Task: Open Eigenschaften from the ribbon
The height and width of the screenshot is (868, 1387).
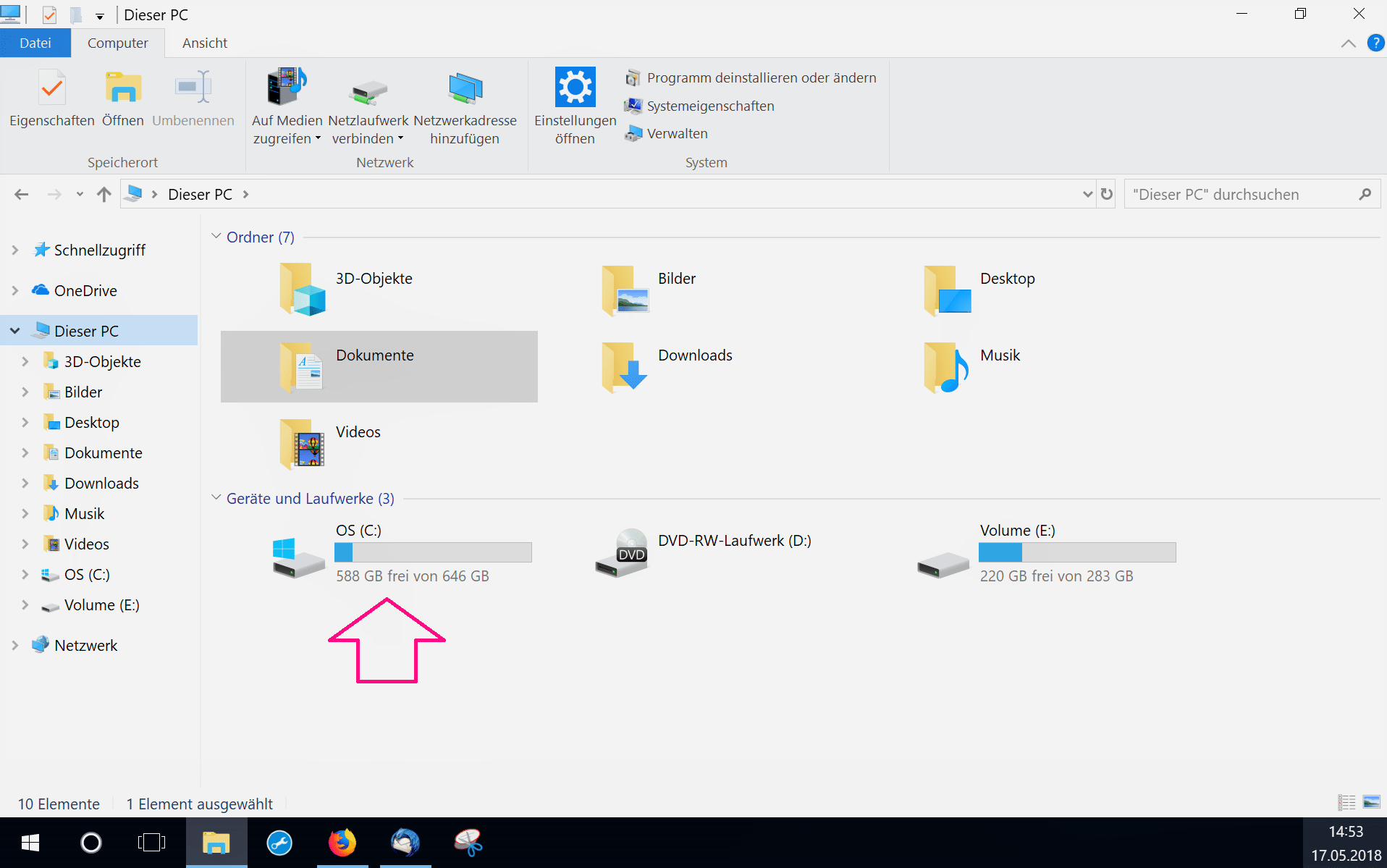Action: click(51, 98)
